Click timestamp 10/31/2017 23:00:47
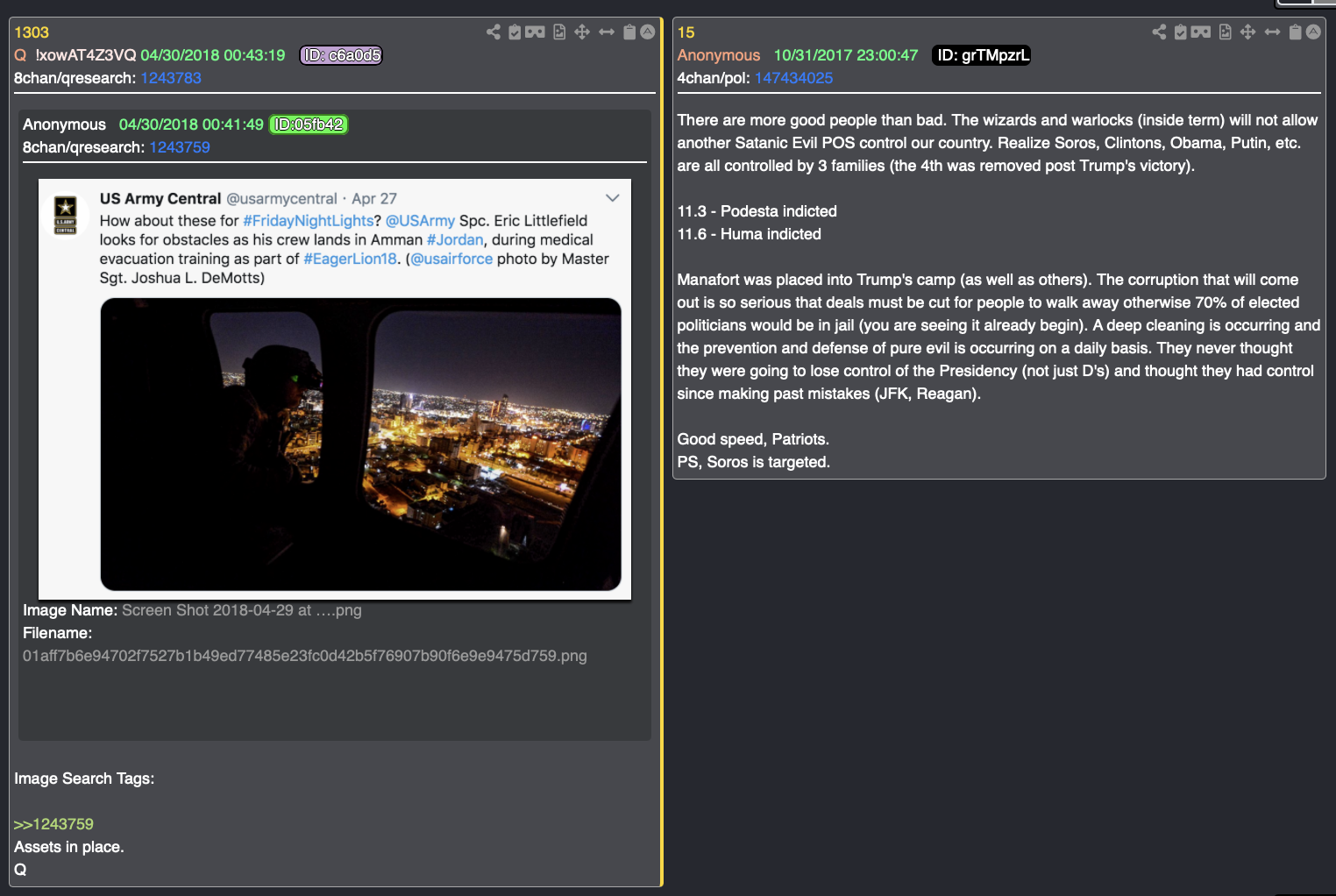This screenshot has height=896, width=1336. pyautogui.click(x=846, y=55)
